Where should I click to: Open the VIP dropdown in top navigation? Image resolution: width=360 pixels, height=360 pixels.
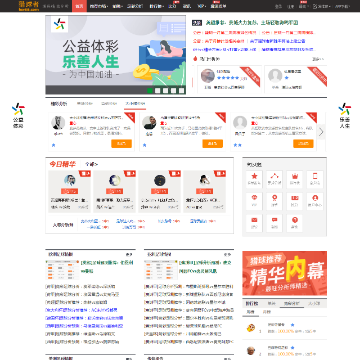201,6
